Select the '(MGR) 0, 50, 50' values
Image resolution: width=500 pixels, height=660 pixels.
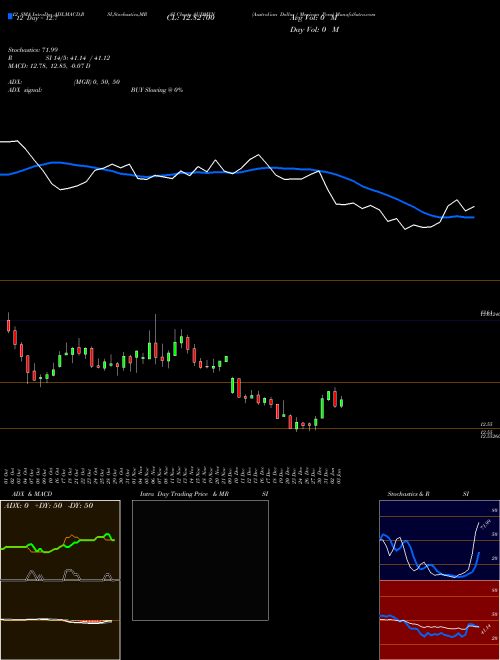[x=97, y=82]
